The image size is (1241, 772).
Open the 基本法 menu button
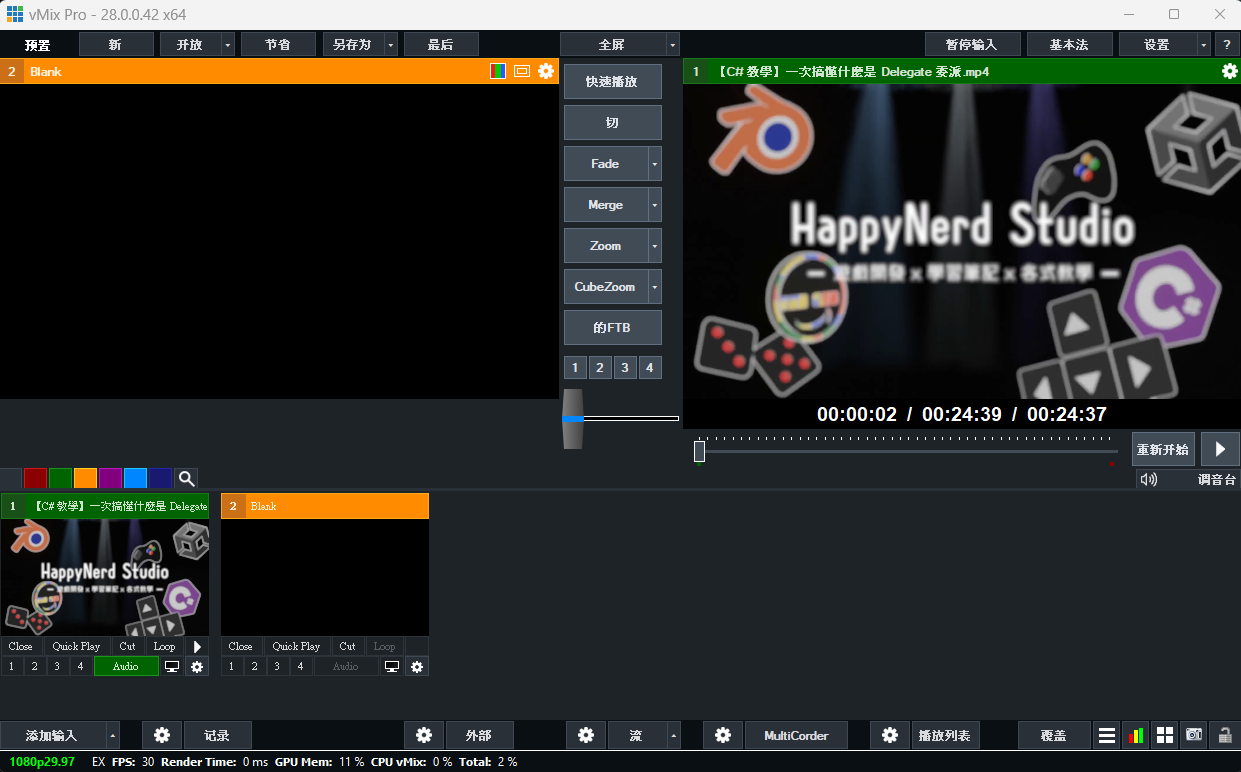(1069, 44)
